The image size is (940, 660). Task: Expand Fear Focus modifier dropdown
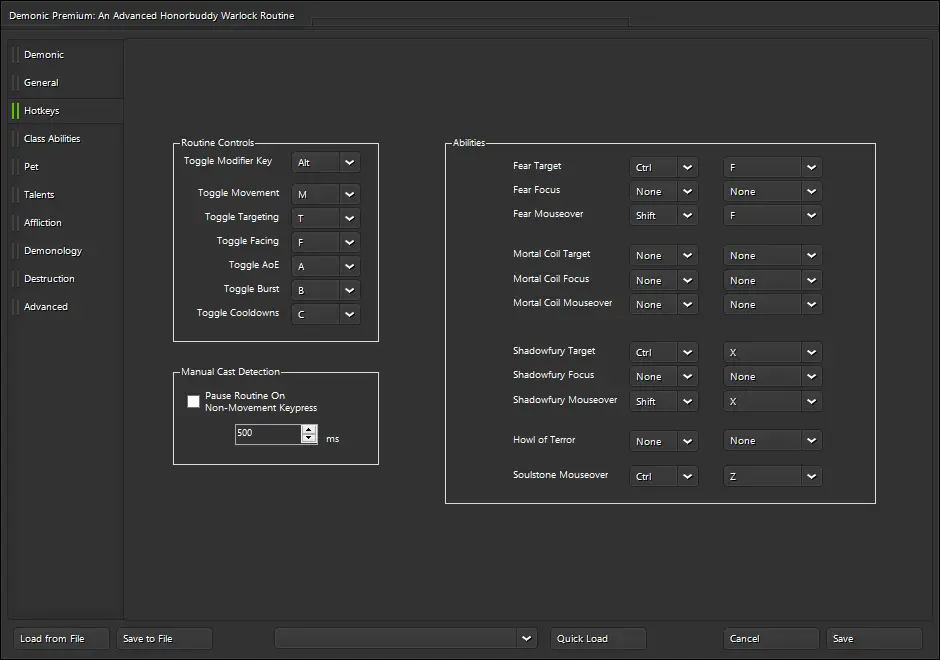[664, 191]
